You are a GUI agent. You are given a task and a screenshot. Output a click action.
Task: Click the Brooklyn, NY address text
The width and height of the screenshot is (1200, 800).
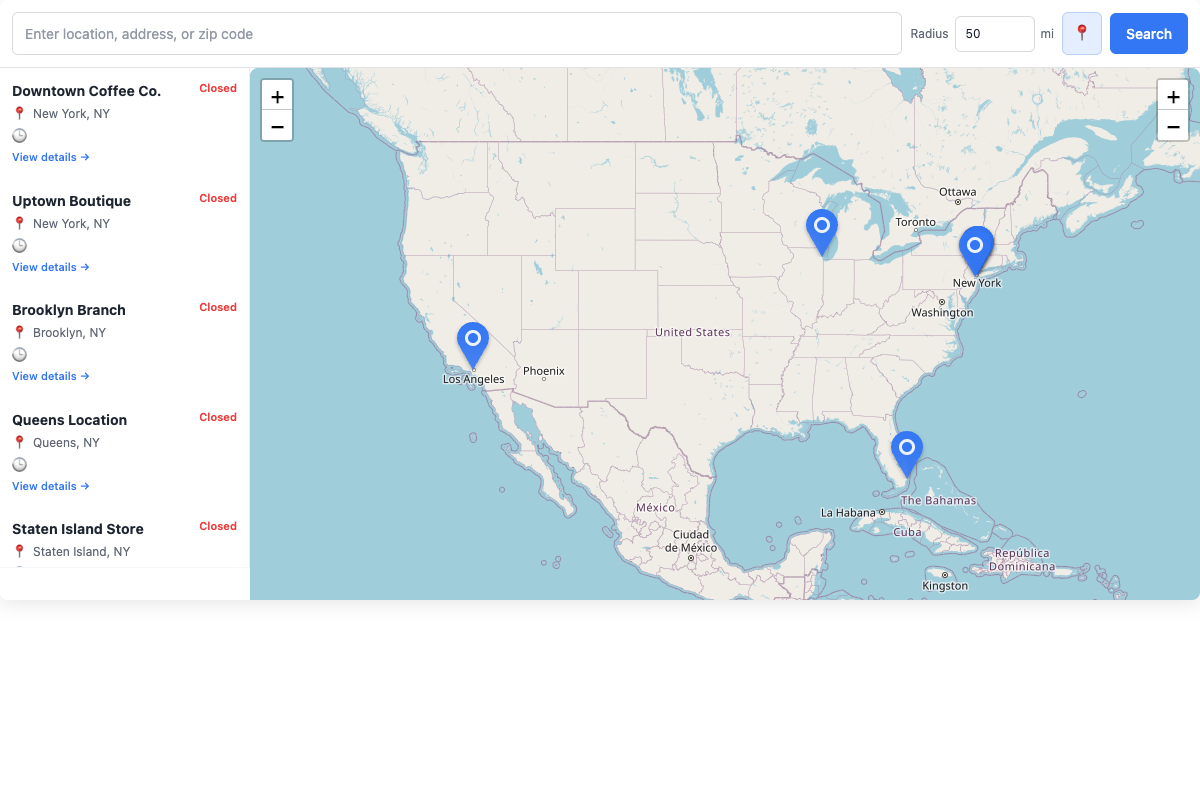[69, 333]
